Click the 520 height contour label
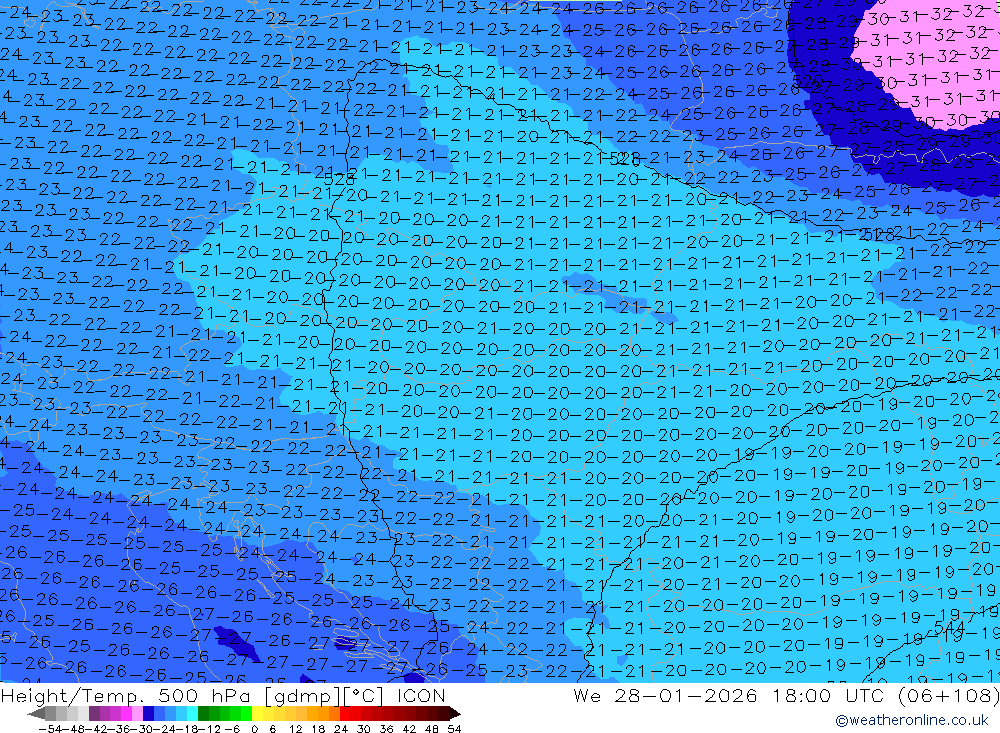Viewport: 1000px width, 733px height. [809, 82]
